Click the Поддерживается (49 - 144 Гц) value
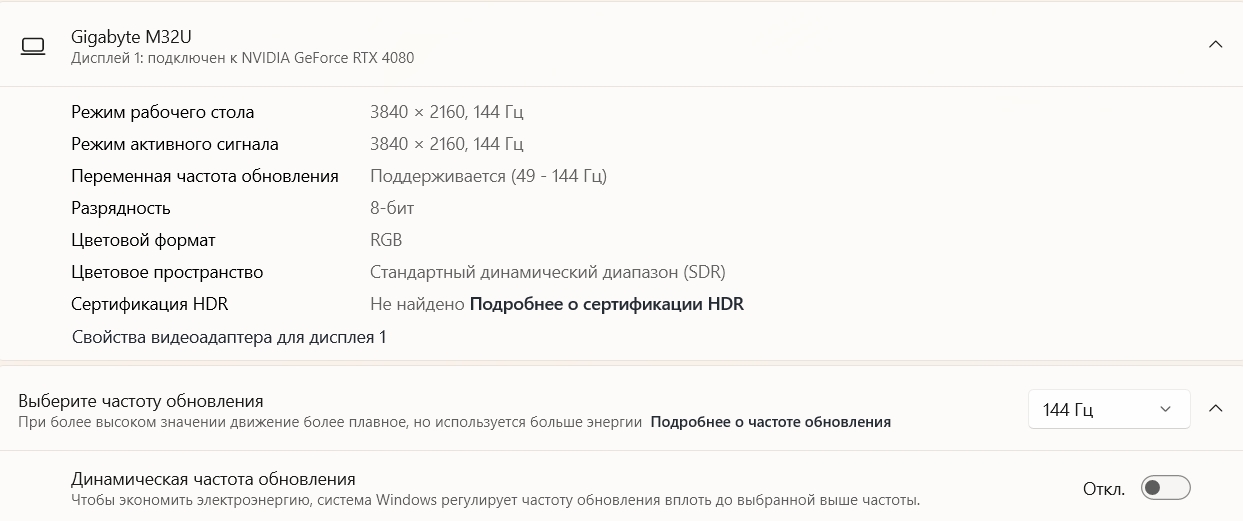Screen dimensions: 1243x521 point(488,176)
